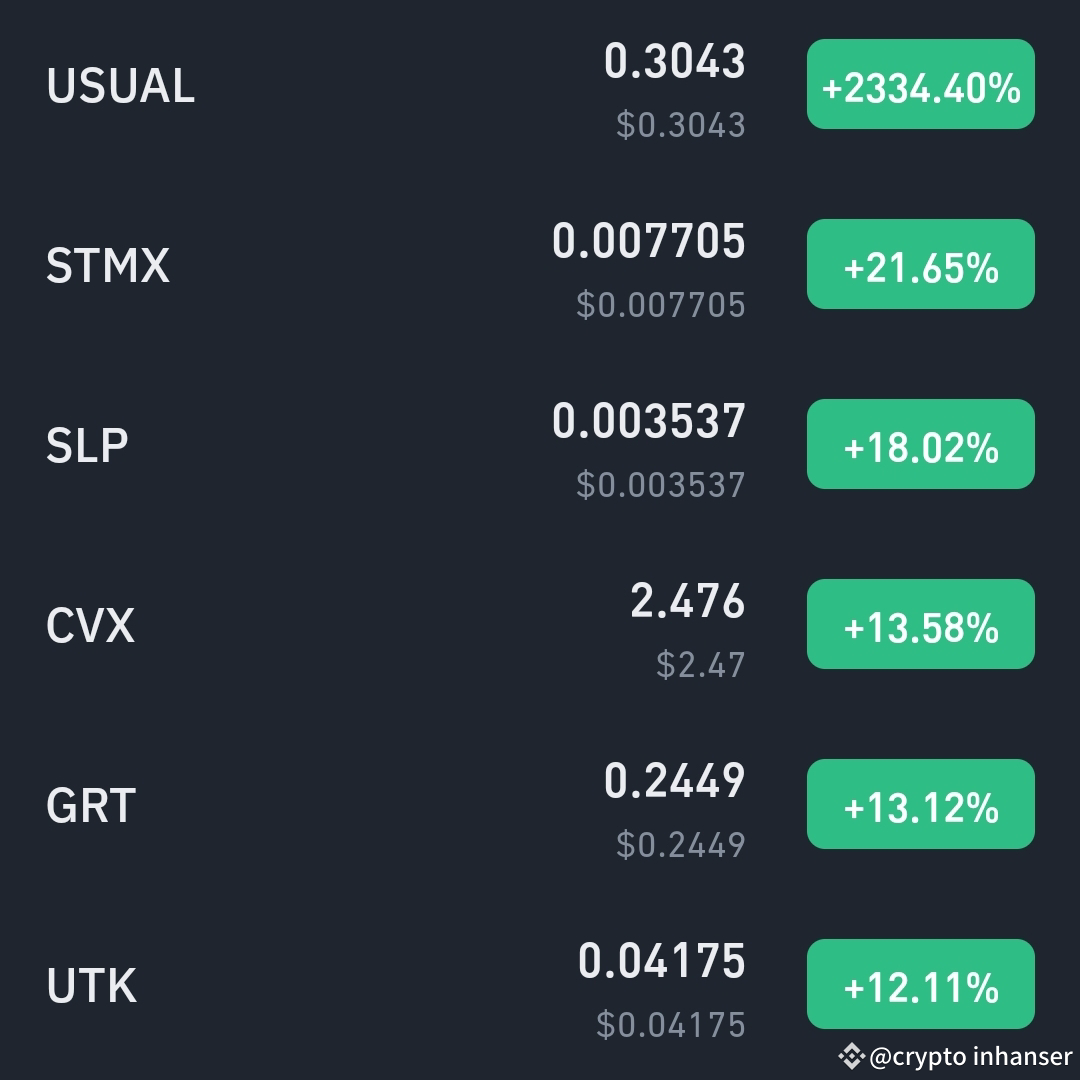Click the +2334.40% gain badge for USUAL

[x=920, y=86]
